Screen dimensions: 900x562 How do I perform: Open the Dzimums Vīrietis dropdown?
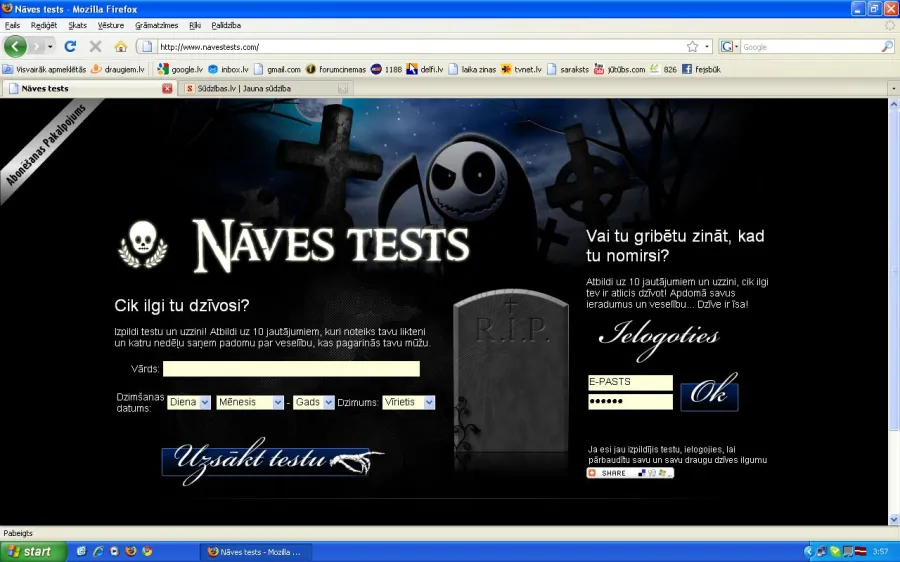click(x=409, y=402)
